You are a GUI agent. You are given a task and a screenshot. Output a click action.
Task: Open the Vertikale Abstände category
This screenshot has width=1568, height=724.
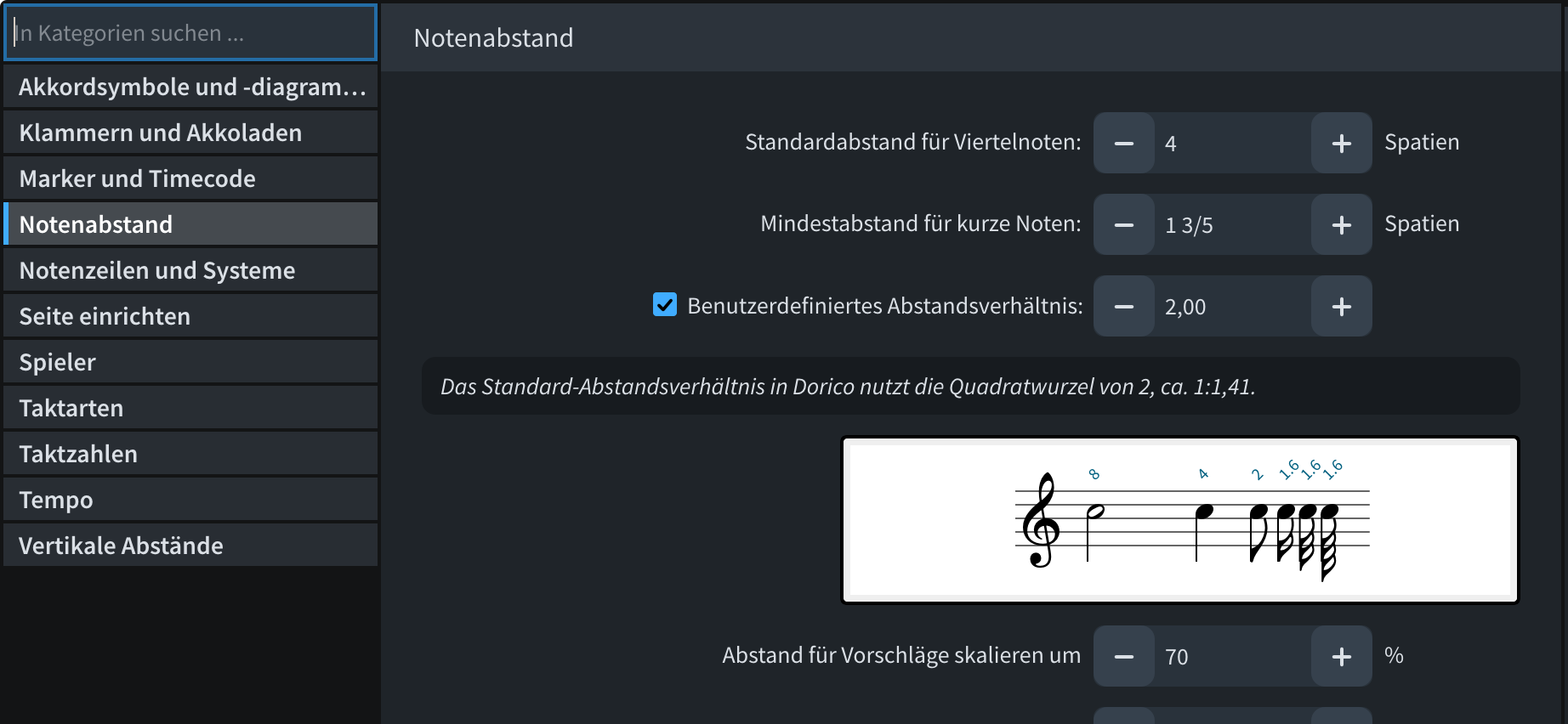(x=191, y=546)
